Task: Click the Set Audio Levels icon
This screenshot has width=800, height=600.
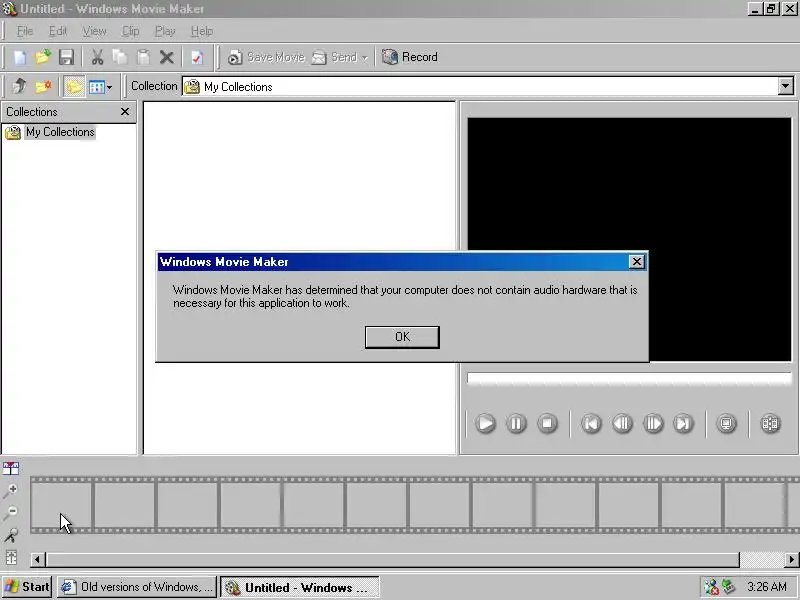Action: pos(11,558)
